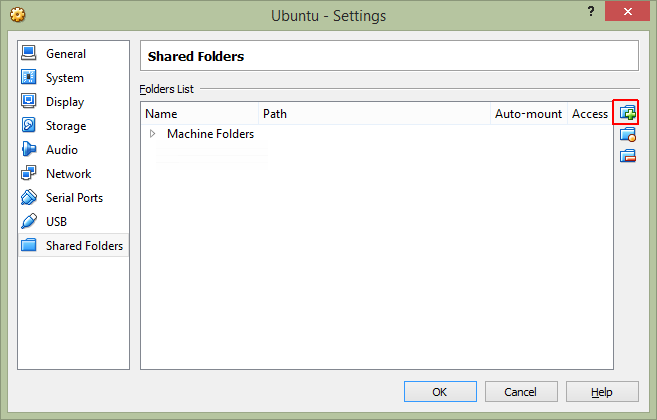657x420 pixels.
Task: Open the Shared Folders category
Action: [84, 246]
